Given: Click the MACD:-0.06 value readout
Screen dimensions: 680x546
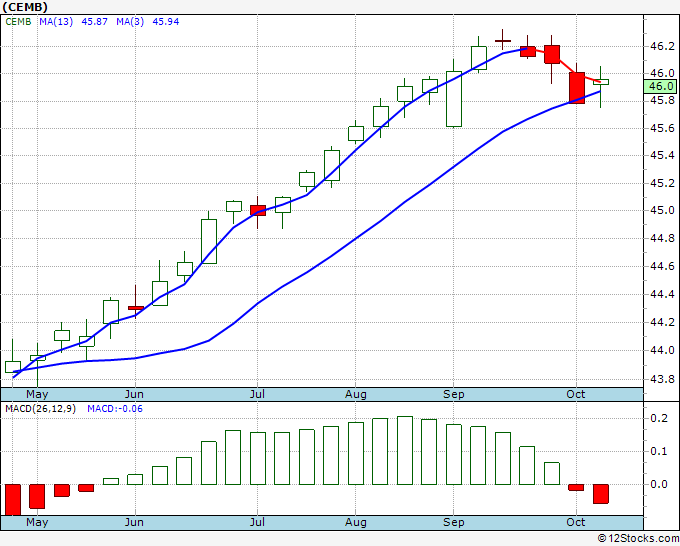Looking at the screenshot, I should pos(115,409).
